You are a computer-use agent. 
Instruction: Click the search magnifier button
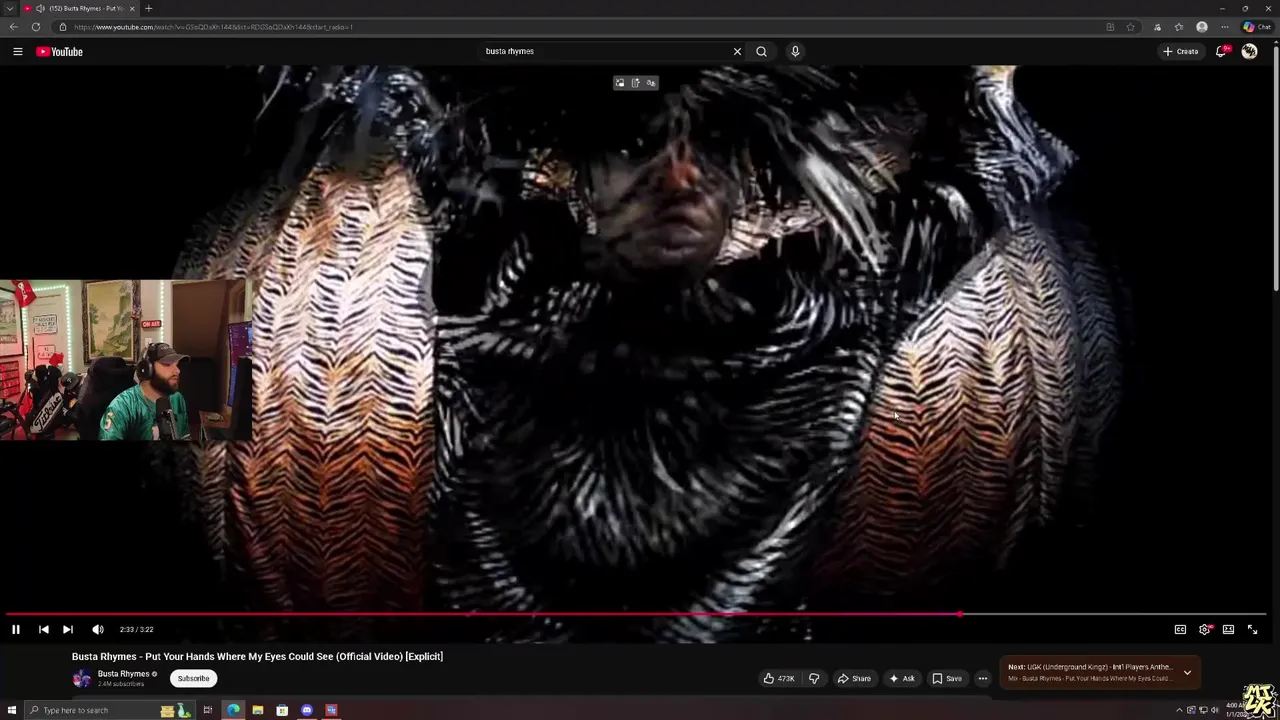point(761,51)
